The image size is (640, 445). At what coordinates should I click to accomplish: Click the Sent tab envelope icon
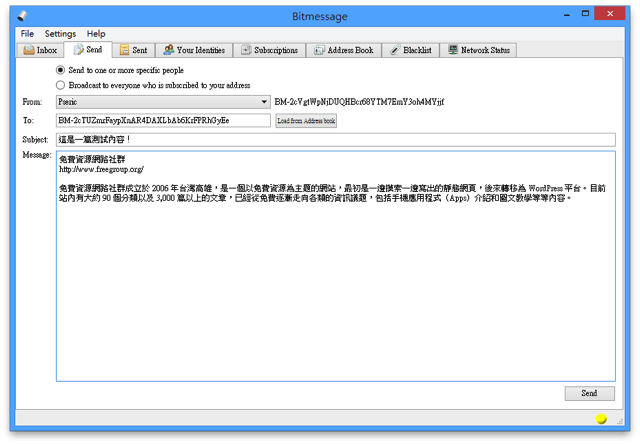tap(124, 50)
